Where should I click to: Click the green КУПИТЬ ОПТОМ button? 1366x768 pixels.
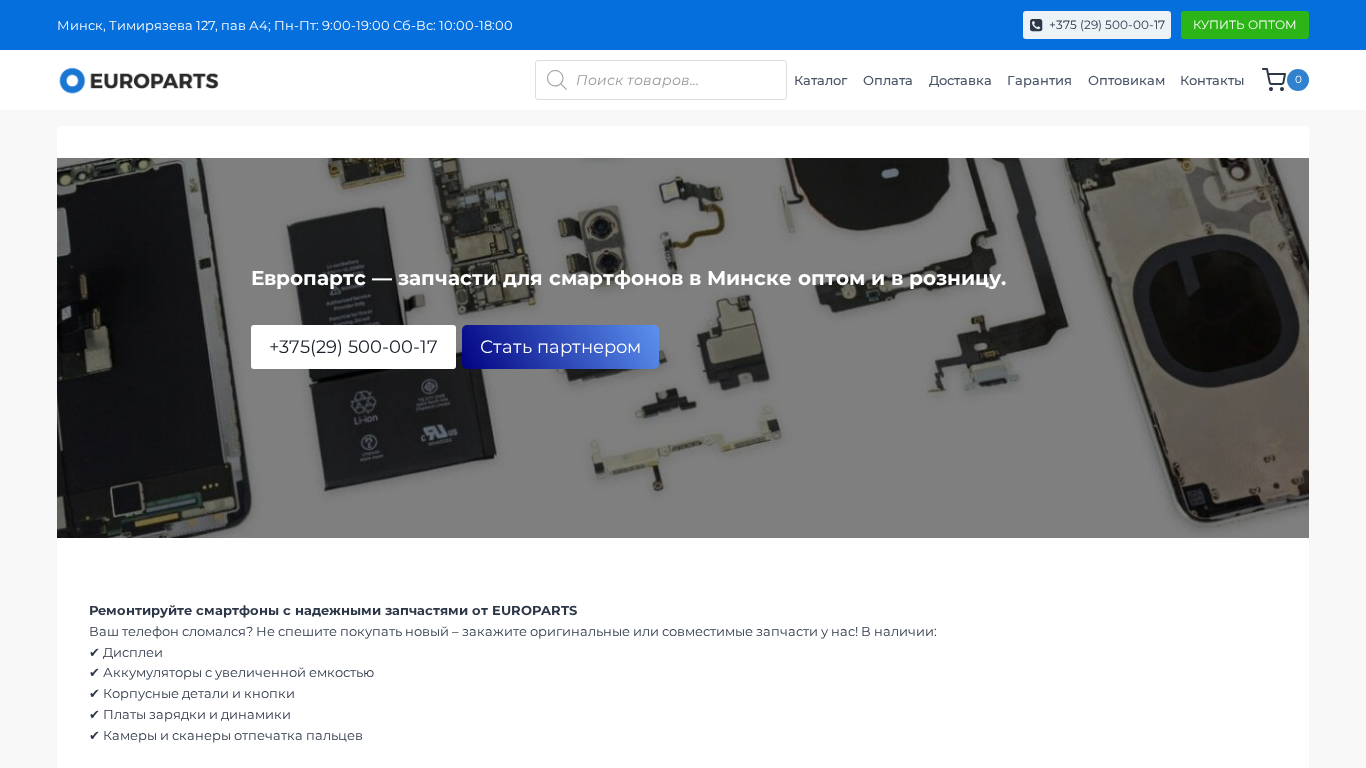tap(1244, 25)
